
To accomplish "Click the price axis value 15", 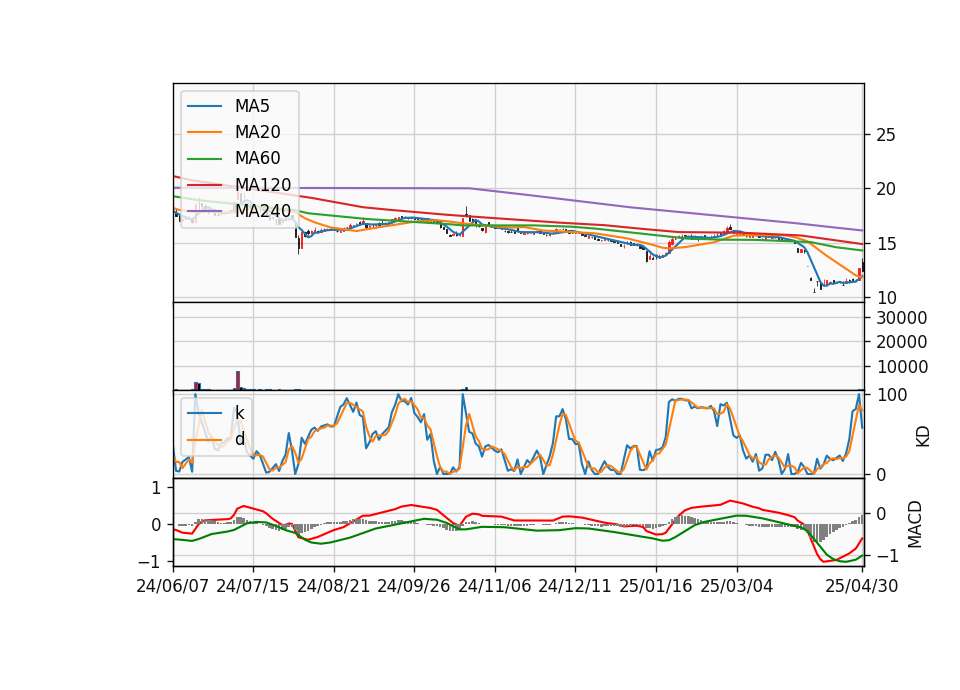I will pyautogui.click(x=885, y=244).
